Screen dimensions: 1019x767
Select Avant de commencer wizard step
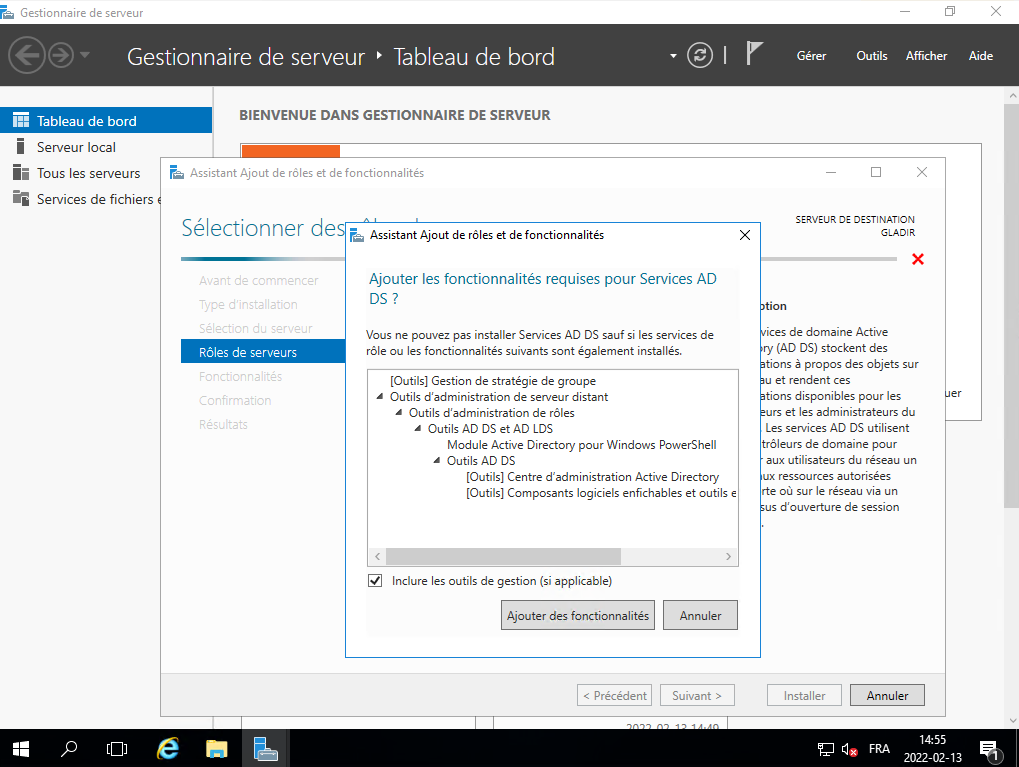[x=258, y=280]
